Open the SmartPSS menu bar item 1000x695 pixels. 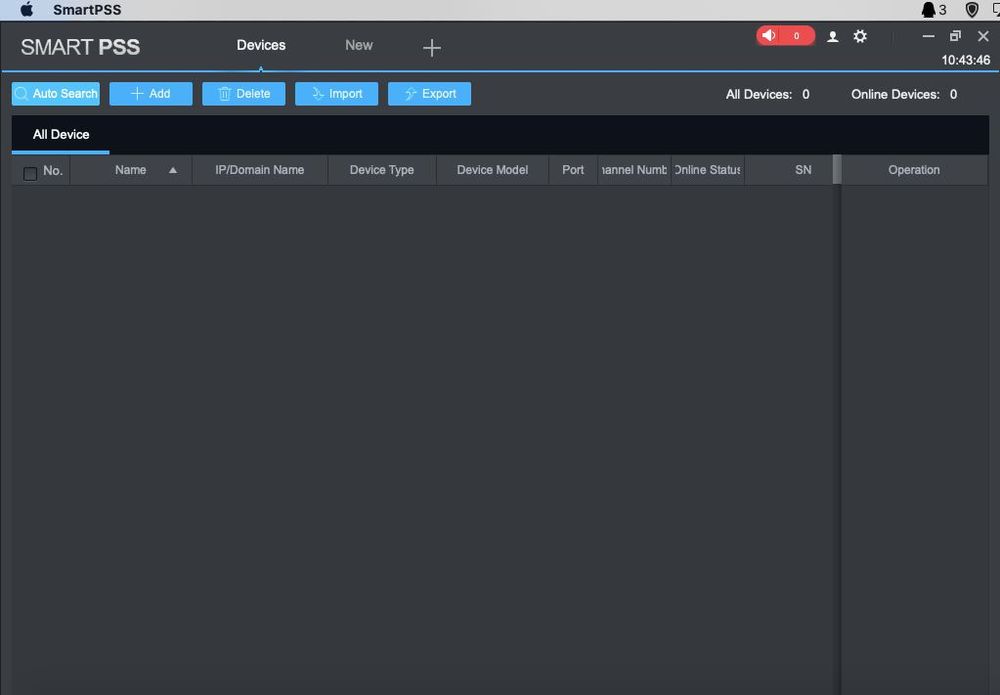(x=87, y=10)
